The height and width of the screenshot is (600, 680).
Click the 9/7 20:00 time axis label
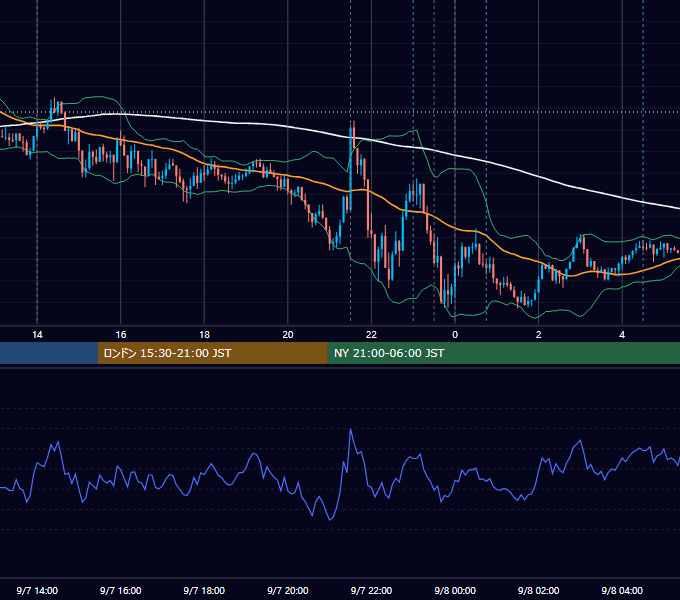click(x=288, y=590)
